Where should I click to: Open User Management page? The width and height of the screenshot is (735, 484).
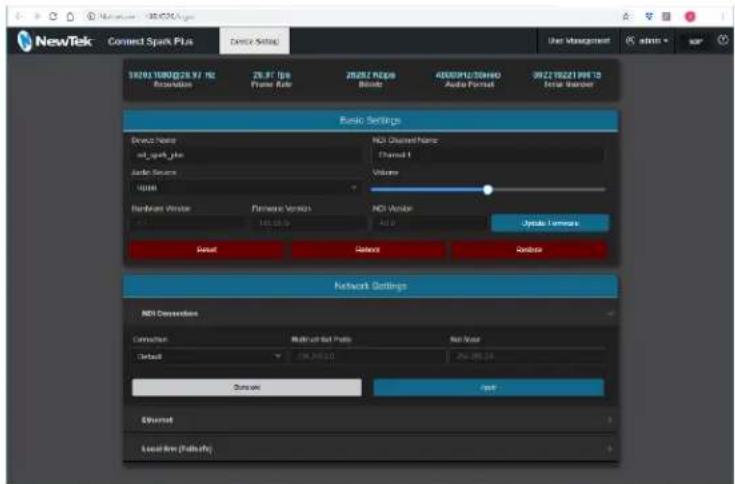pos(579,41)
